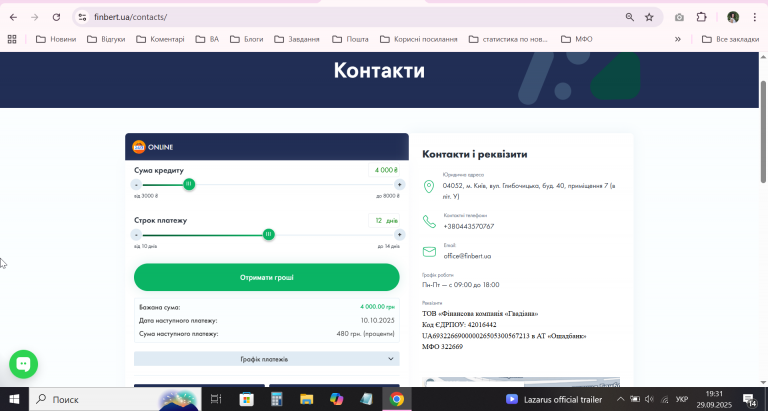Viewport: 768px width, 411px height.
Task: Open the Коментарі bookmark folder
Action: pos(160,39)
